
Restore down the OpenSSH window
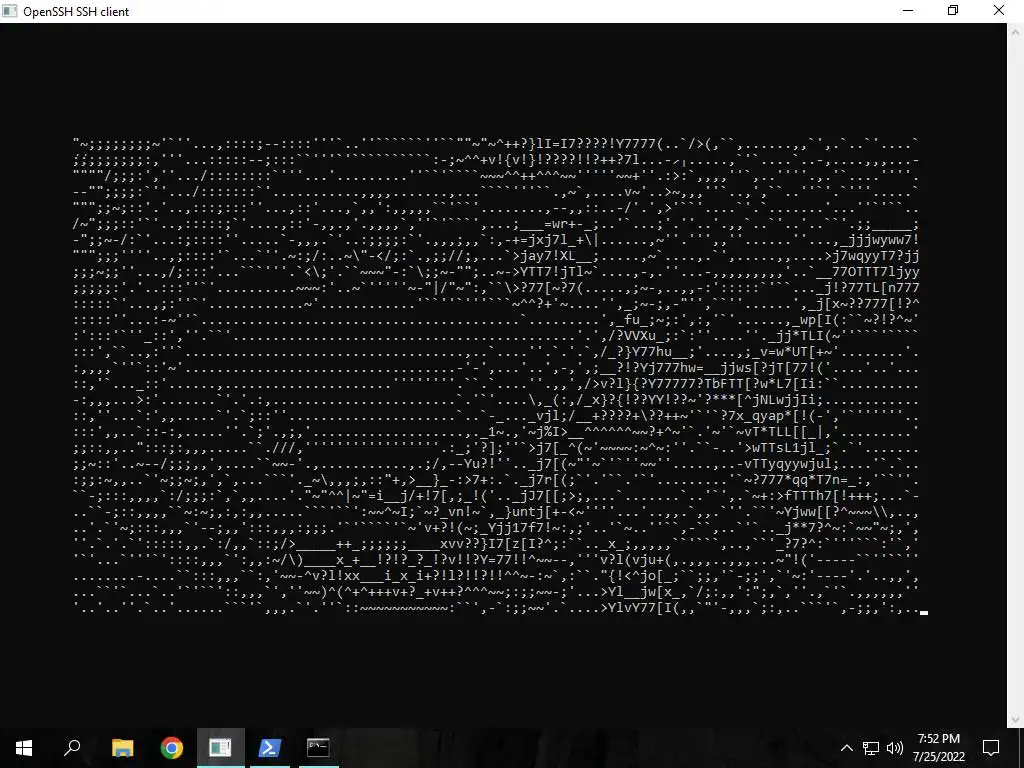coord(953,11)
